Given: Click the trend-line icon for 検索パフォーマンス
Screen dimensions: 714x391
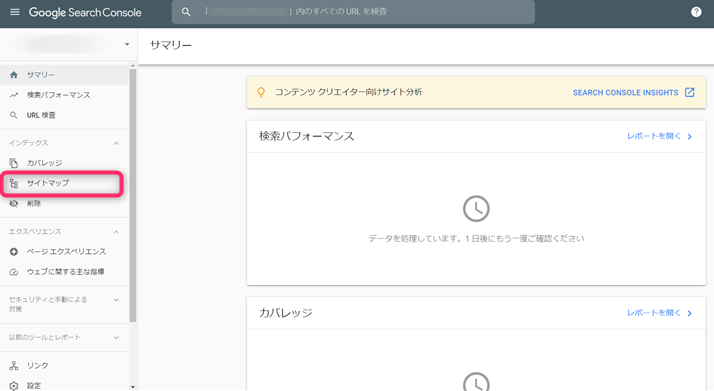Looking at the screenshot, I should (x=14, y=95).
